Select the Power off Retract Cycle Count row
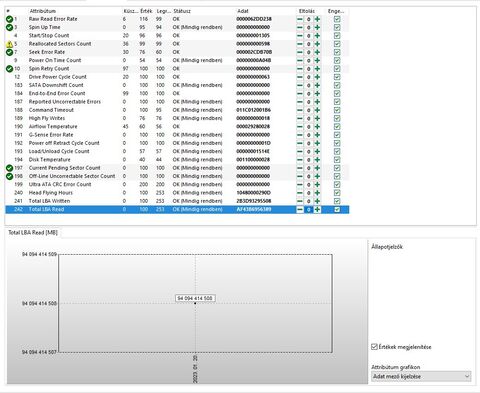 click(x=177, y=143)
